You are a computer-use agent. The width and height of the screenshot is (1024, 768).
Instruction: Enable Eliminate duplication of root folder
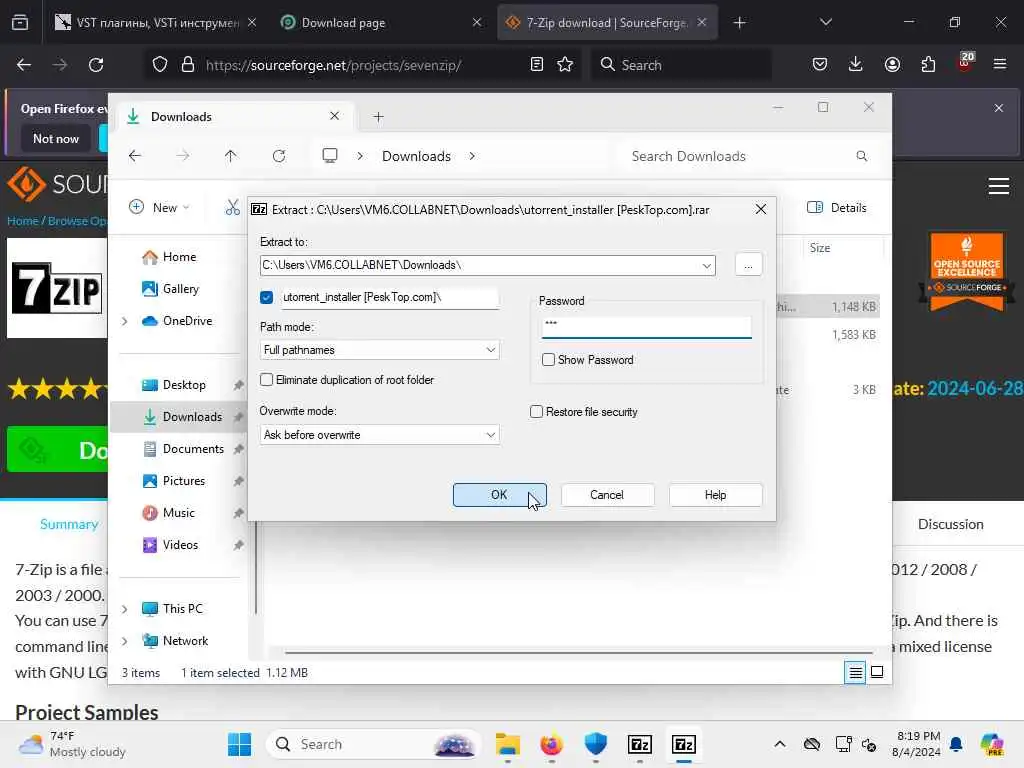pyautogui.click(x=266, y=380)
